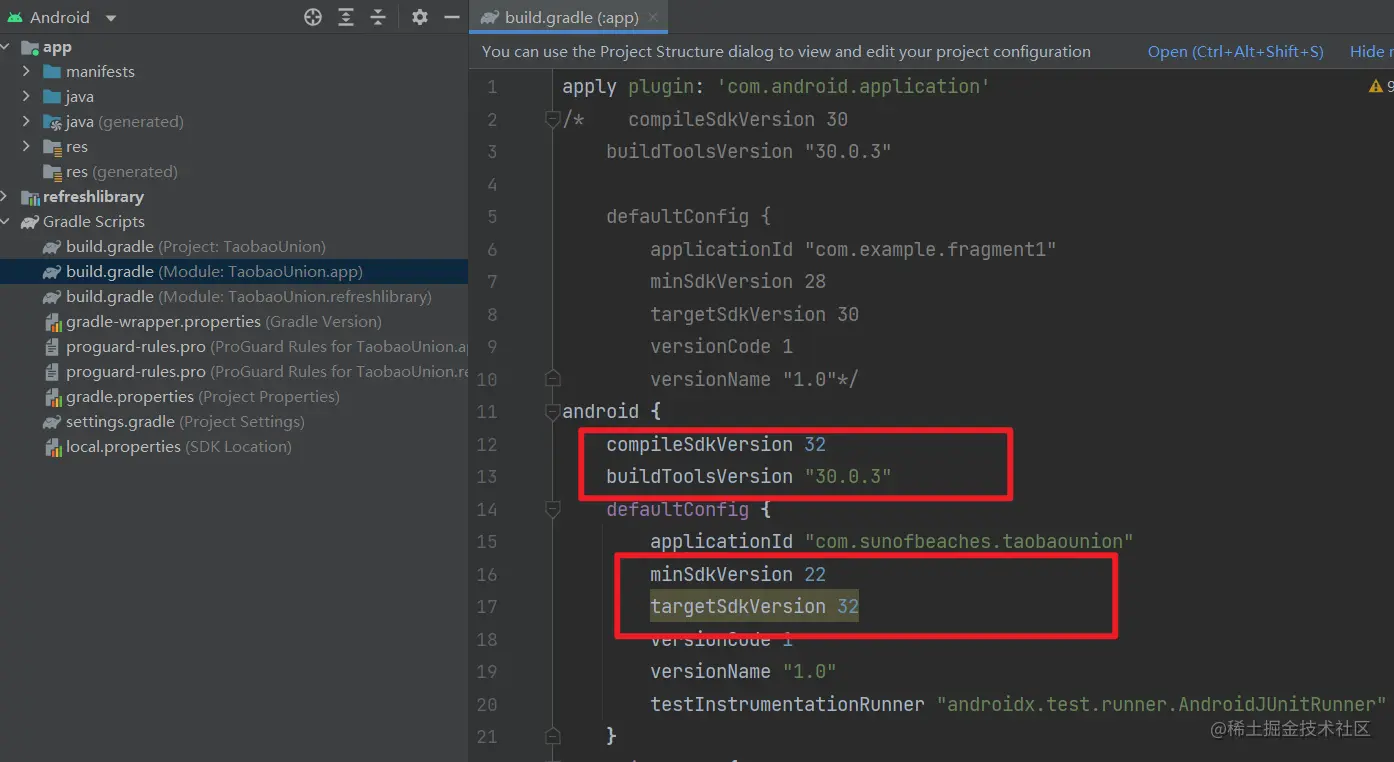Click targetSdkVersion 32 on line 17
1394x762 pixels.
(x=754, y=606)
